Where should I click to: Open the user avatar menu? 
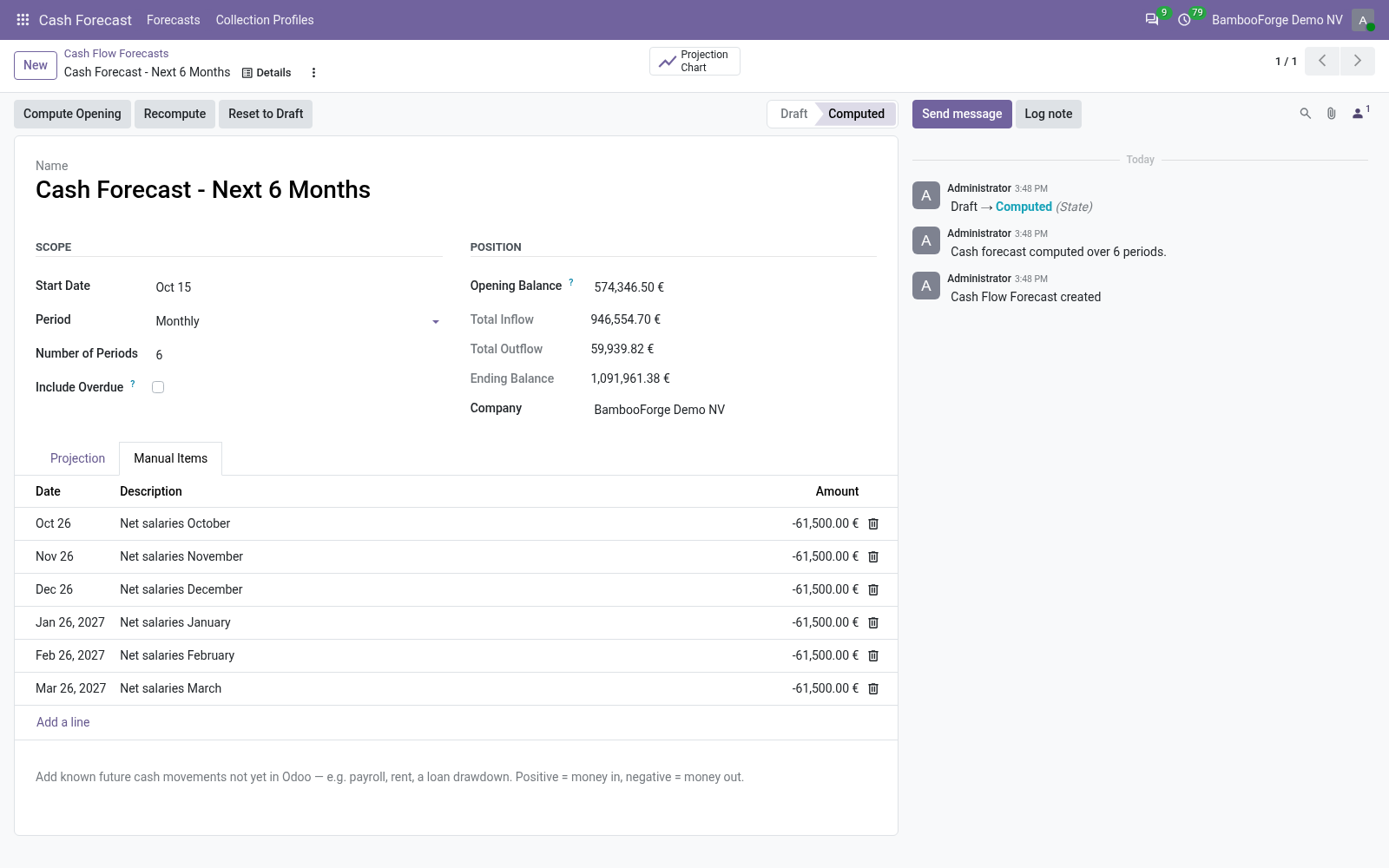pos(1363,20)
